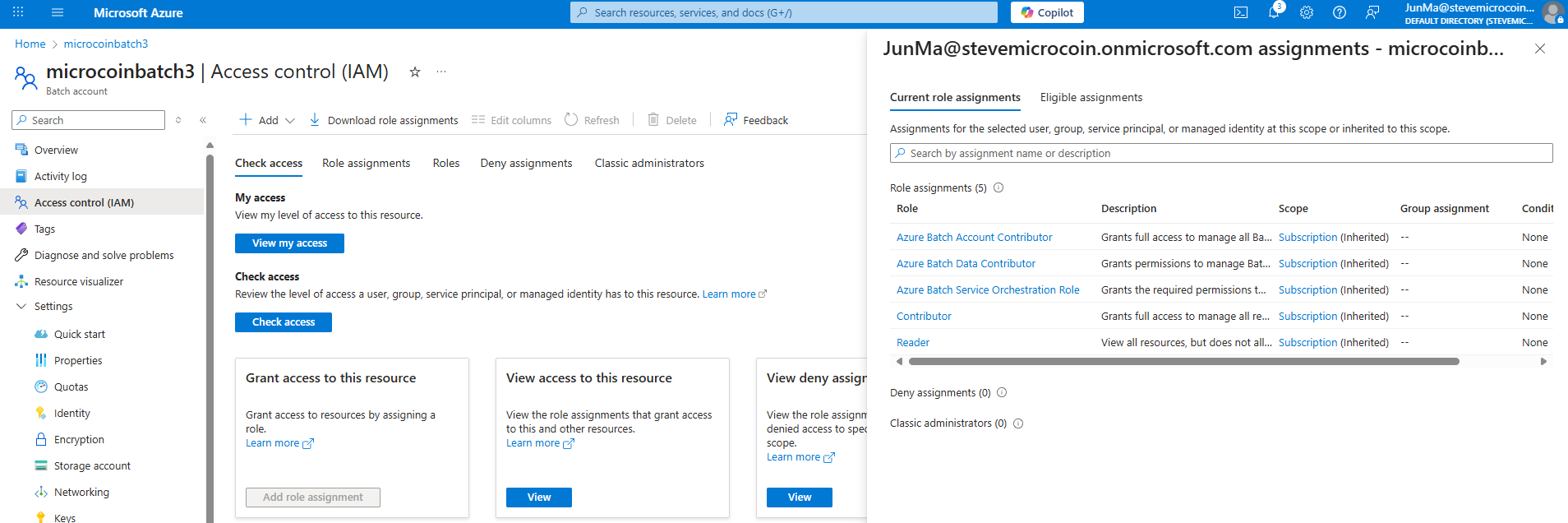Image resolution: width=1568 pixels, height=523 pixels.
Task: Click Download role assignments icon
Action: 315,120
